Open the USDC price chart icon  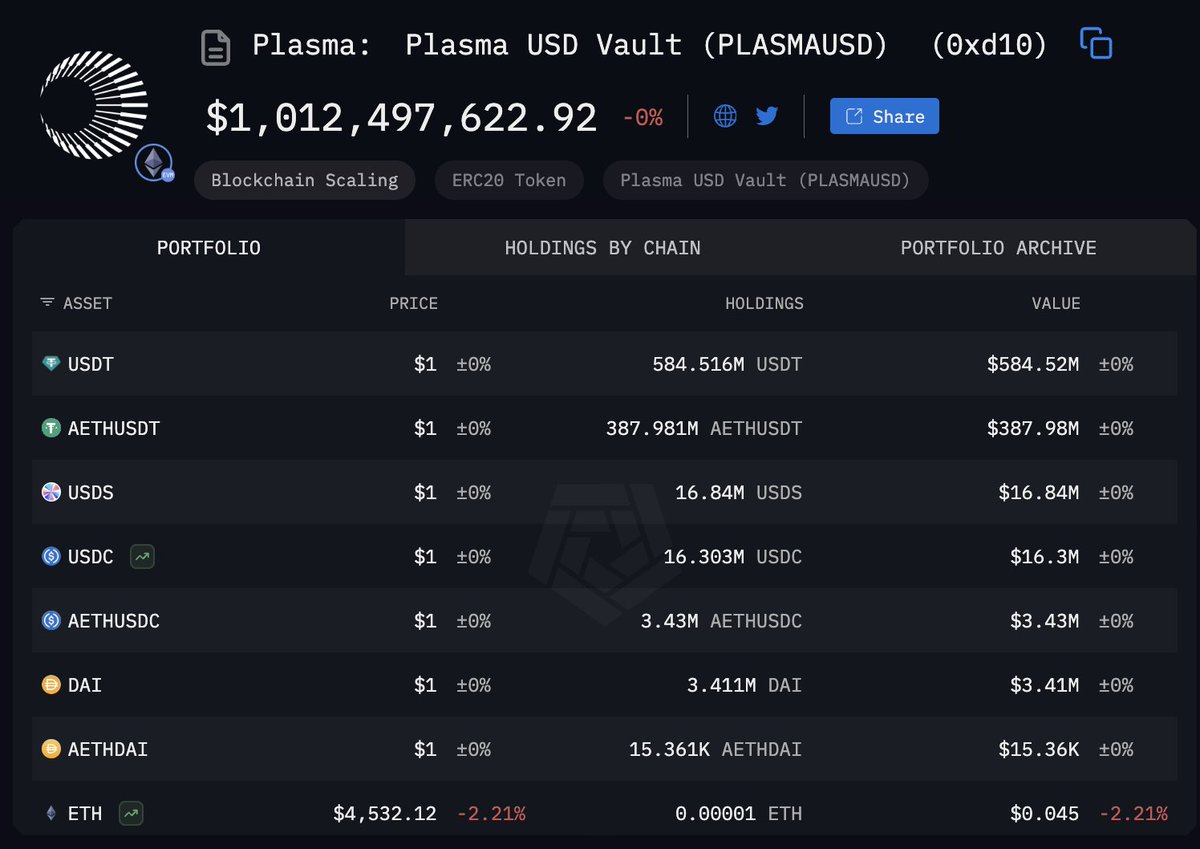pos(141,556)
